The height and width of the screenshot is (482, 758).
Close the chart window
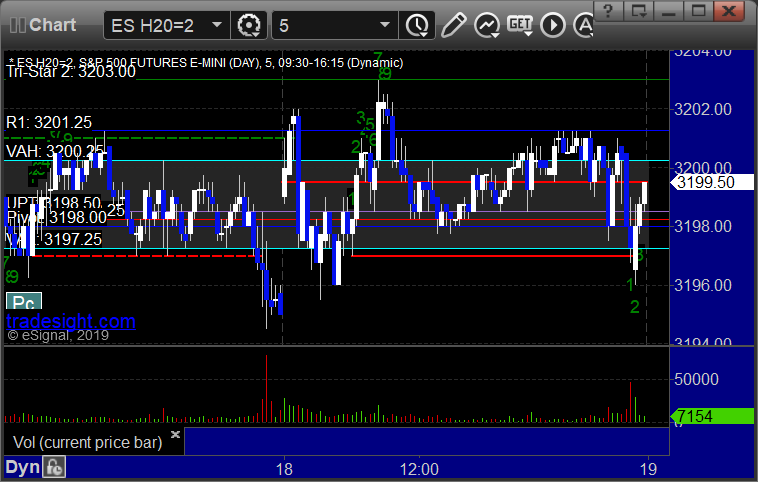click(729, 10)
